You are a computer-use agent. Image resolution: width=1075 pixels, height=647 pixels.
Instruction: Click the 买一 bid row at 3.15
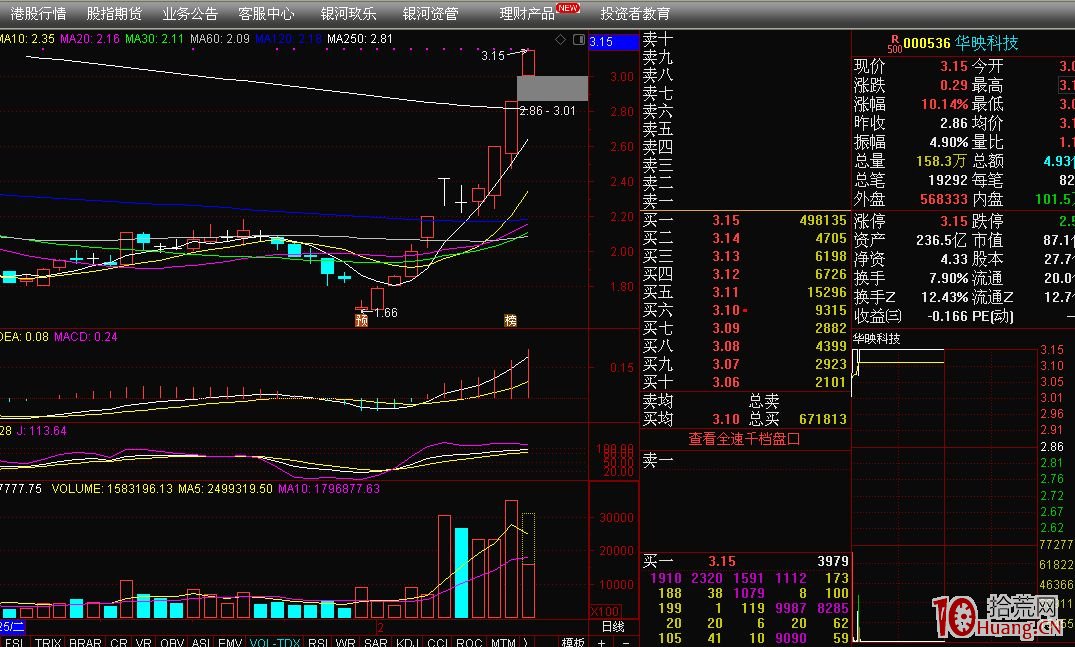pyautogui.click(x=745, y=221)
